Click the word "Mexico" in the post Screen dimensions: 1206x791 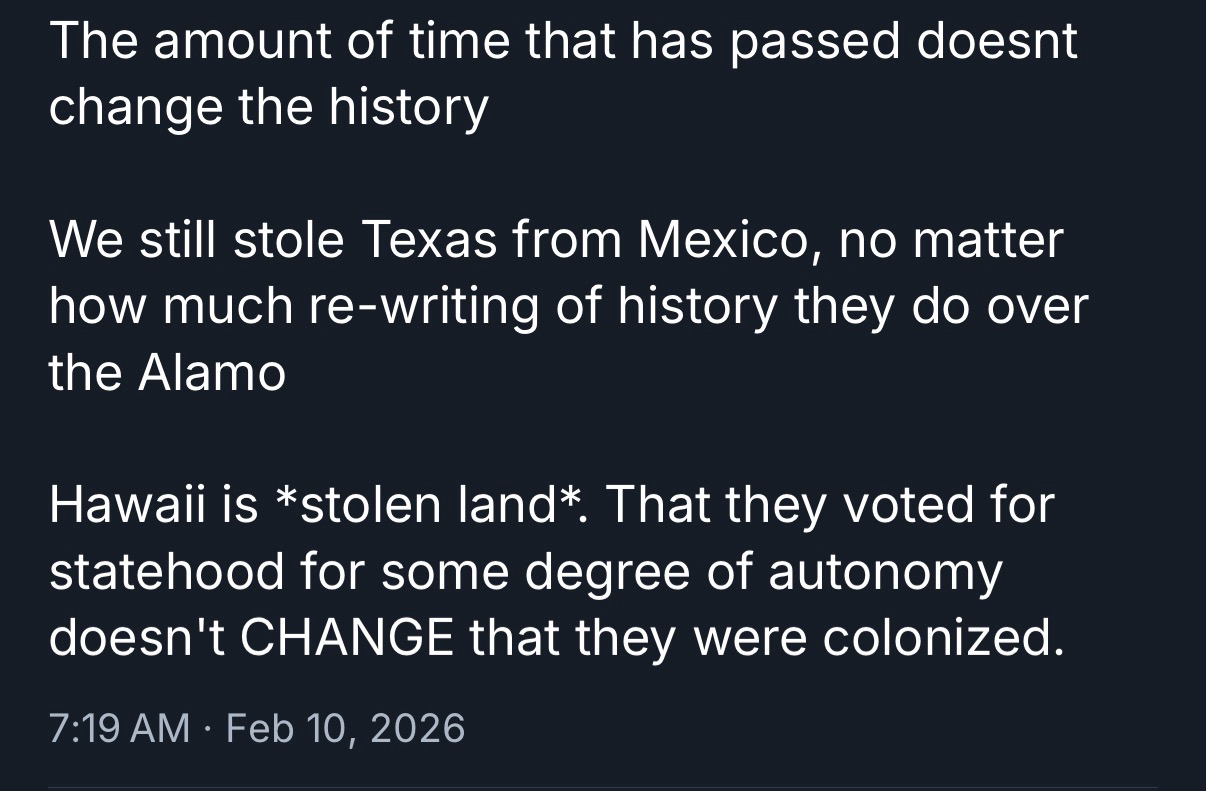coord(718,241)
